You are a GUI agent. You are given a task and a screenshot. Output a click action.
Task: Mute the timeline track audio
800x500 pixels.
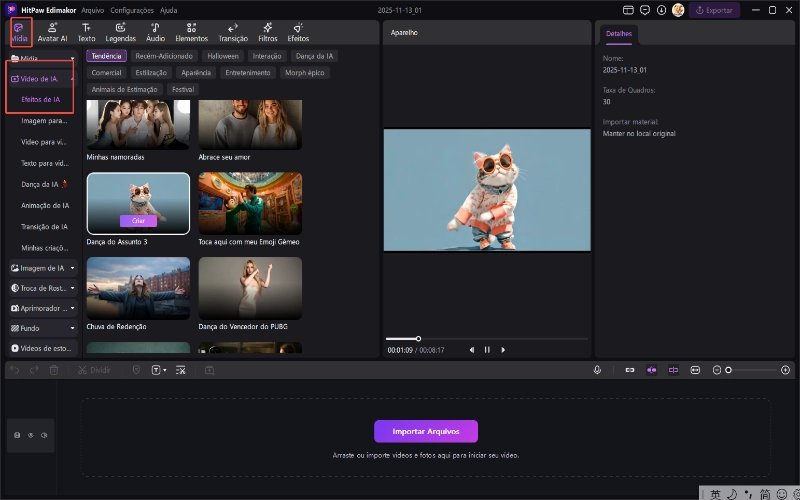pyautogui.click(x=45, y=436)
